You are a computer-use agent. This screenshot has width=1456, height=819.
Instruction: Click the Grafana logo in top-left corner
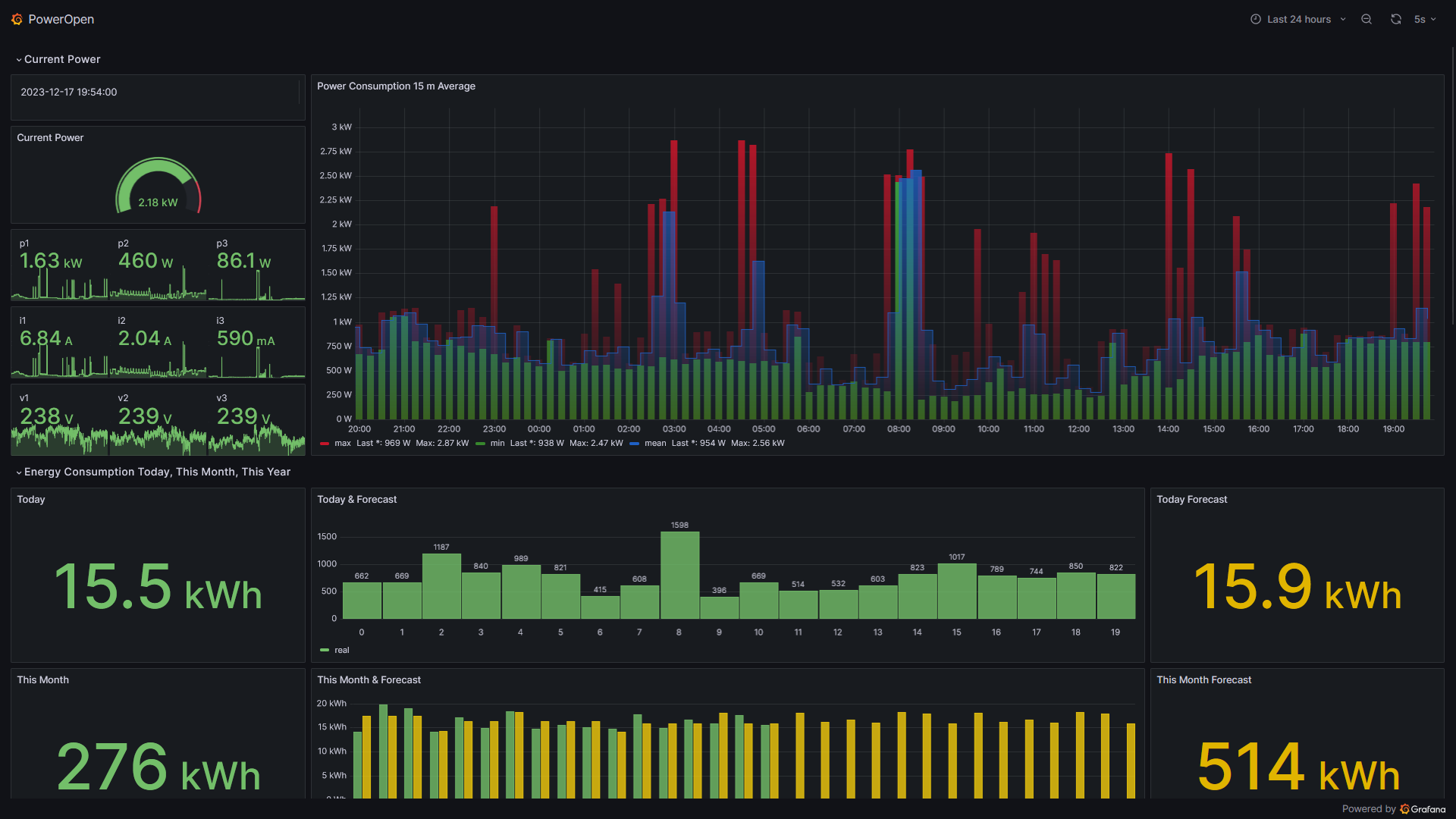(x=17, y=20)
